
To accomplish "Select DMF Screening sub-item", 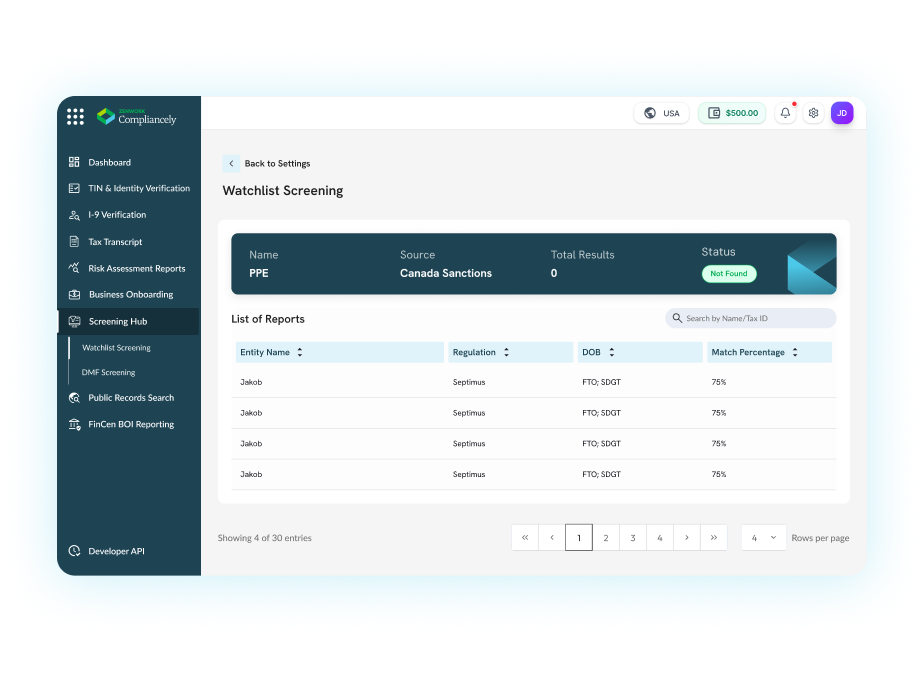I will point(108,372).
